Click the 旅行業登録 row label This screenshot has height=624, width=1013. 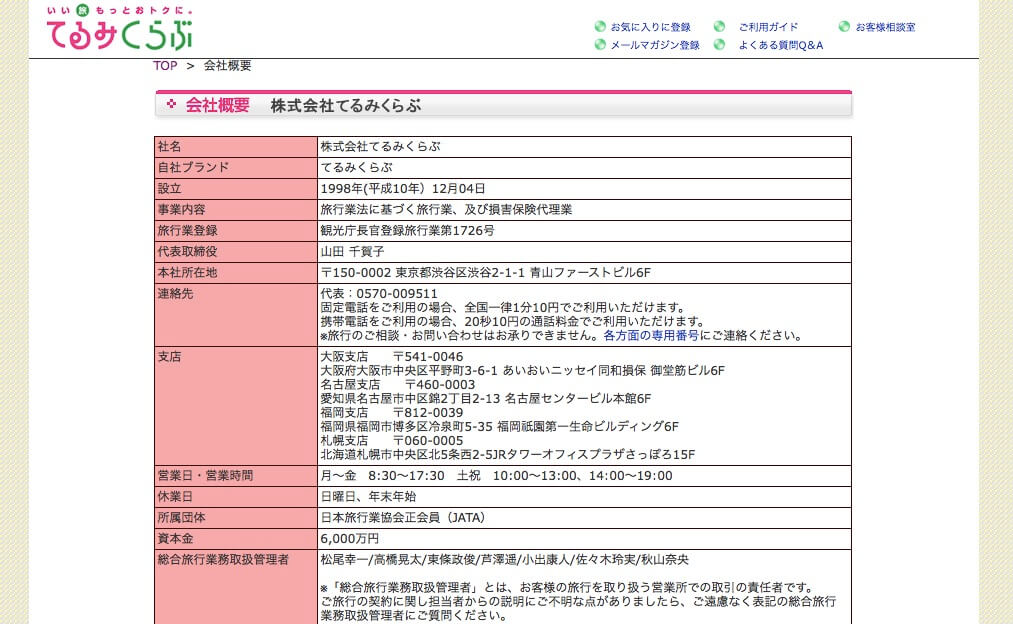pos(187,231)
